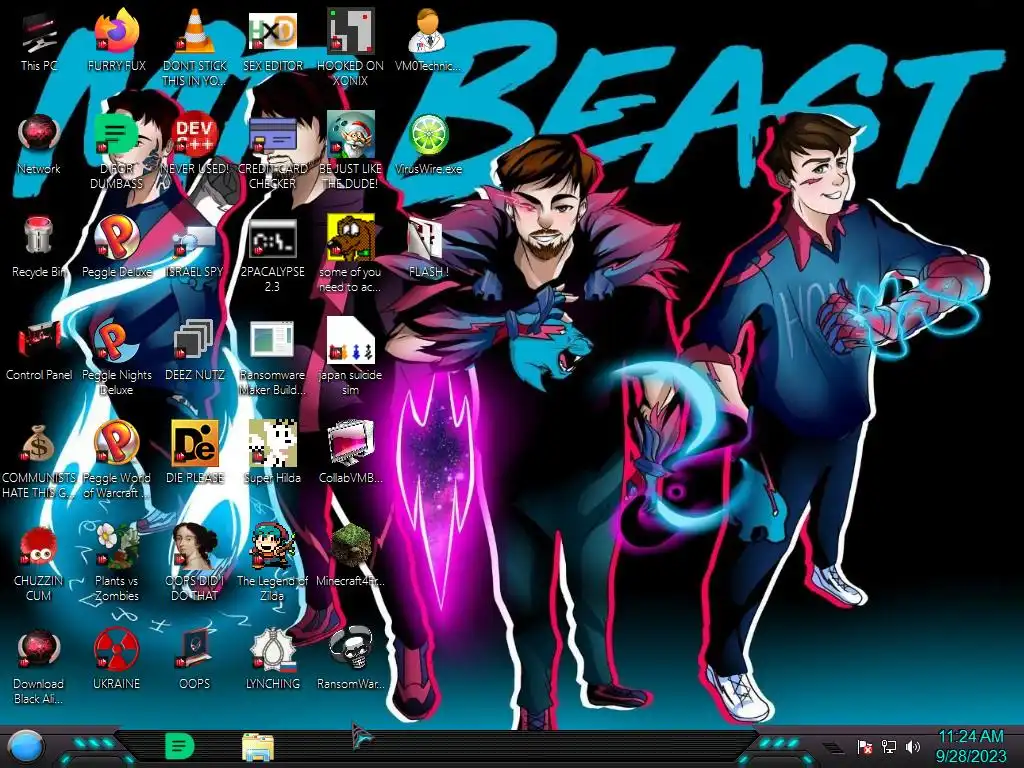
Task: Open the CREDIT CARD CHECKER shortcut
Action: (273, 152)
